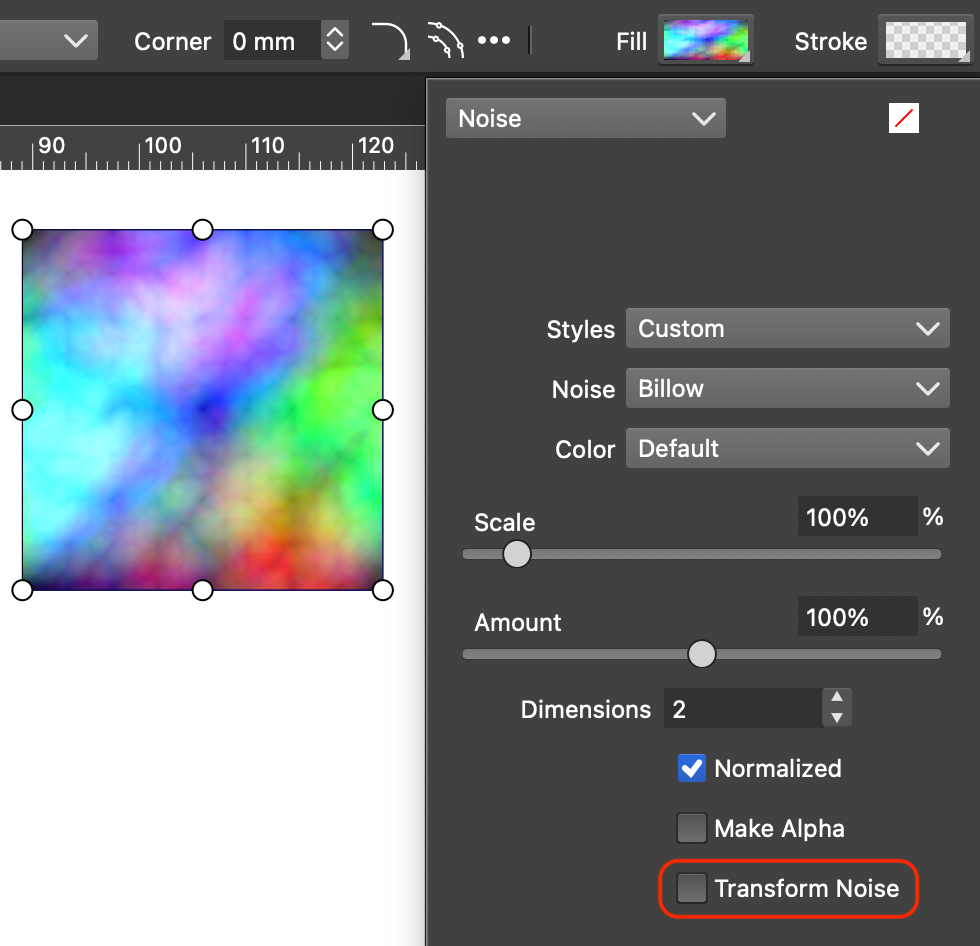Increase Dimensions with the up arrow
The height and width of the screenshot is (946, 980).
(x=837, y=697)
